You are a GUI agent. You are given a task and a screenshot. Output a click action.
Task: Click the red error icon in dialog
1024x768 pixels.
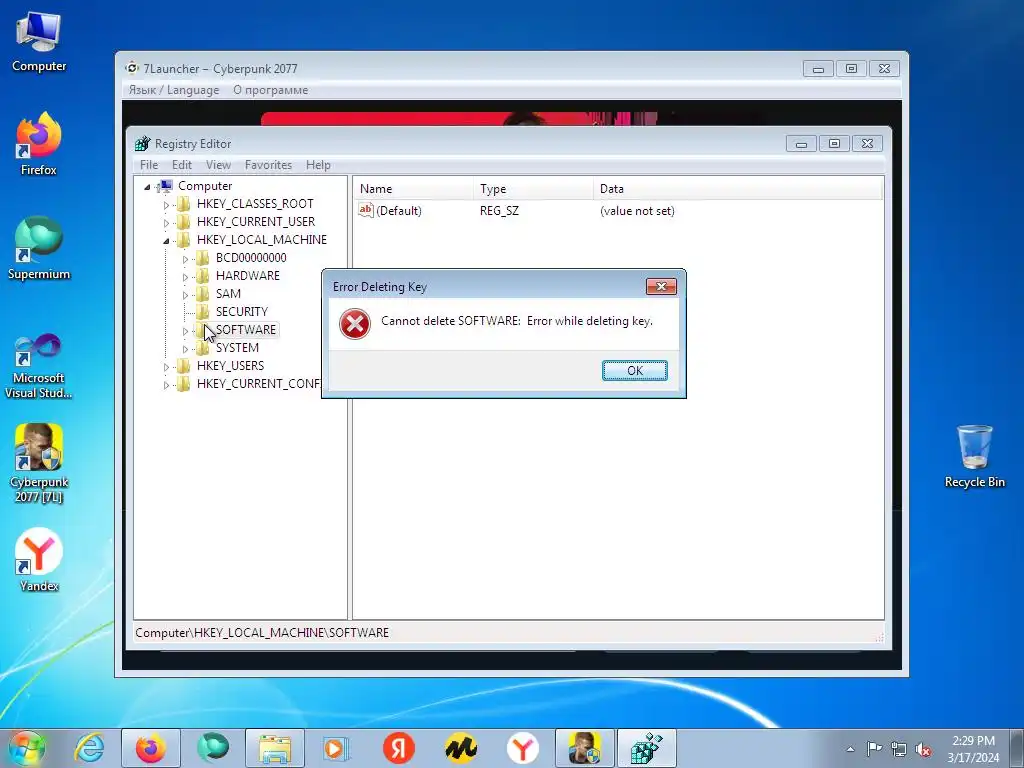pyautogui.click(x=355, y=324)
